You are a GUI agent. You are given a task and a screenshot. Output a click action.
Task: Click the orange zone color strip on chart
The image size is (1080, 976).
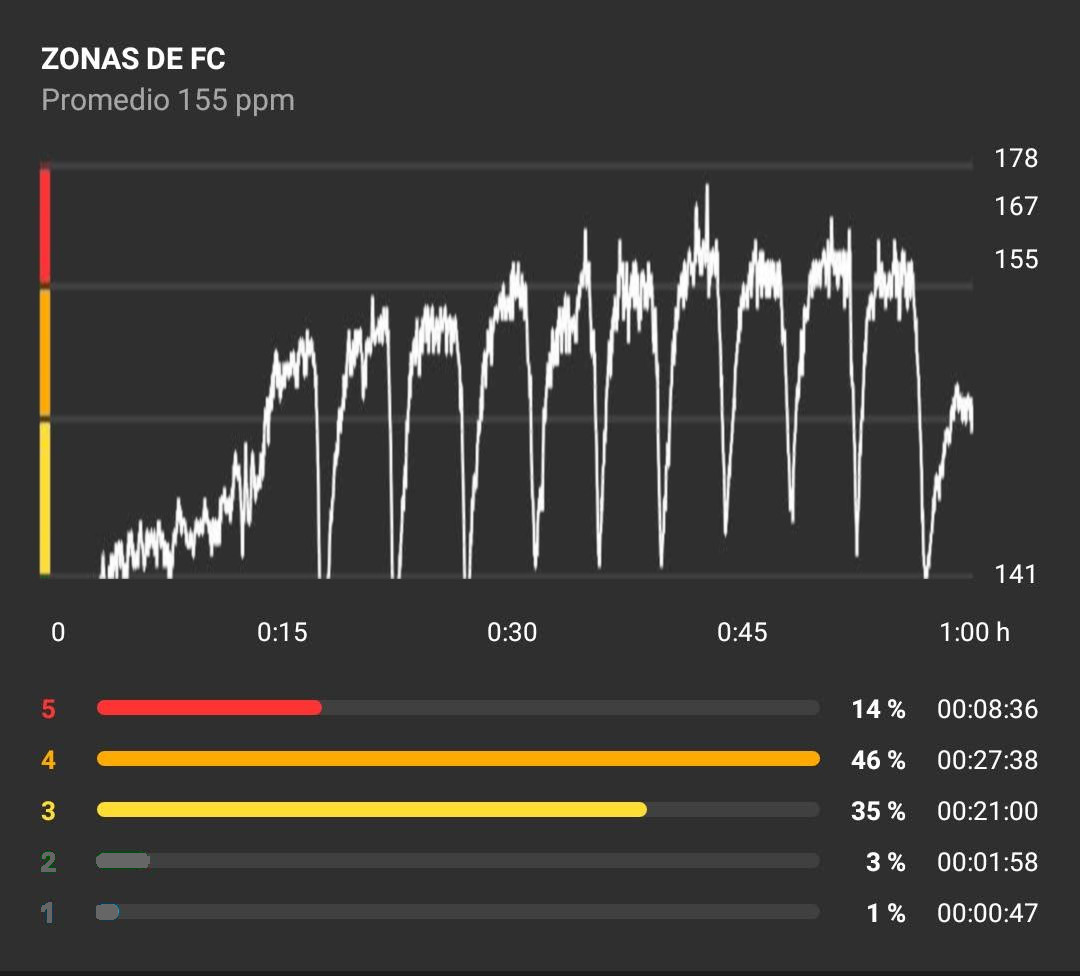[45, 352]
